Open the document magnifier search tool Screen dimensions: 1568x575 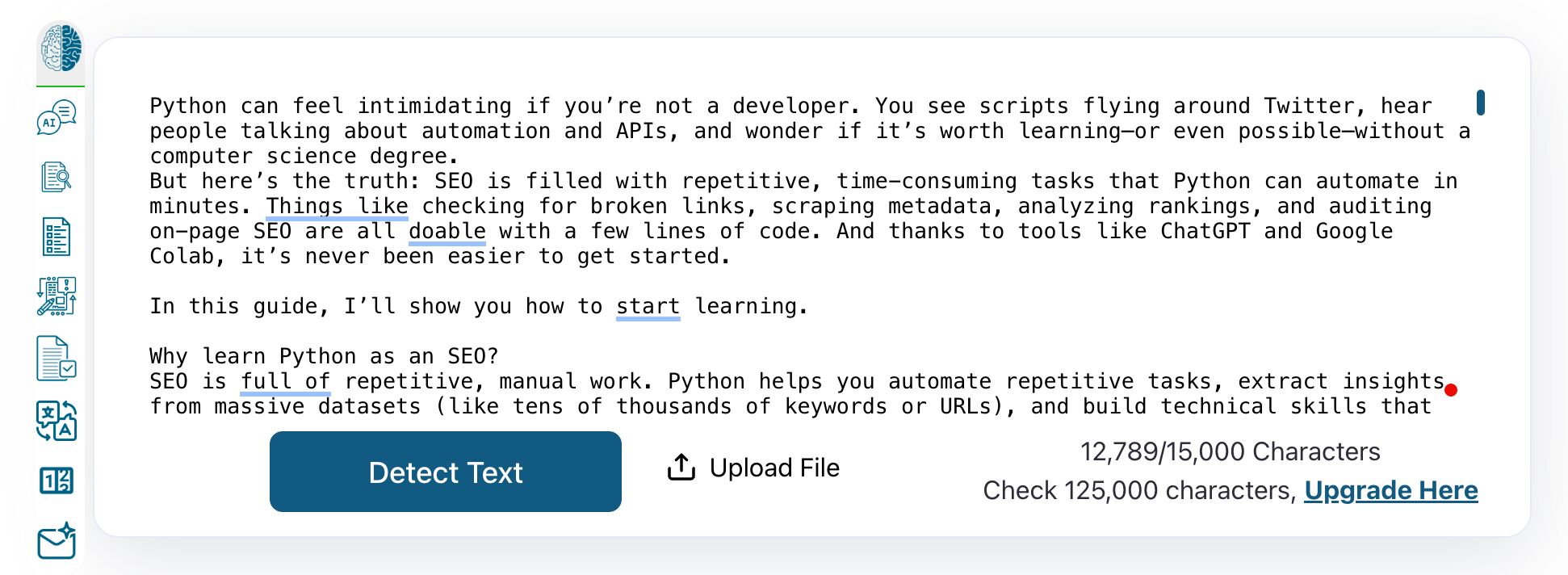click(57, 177)
